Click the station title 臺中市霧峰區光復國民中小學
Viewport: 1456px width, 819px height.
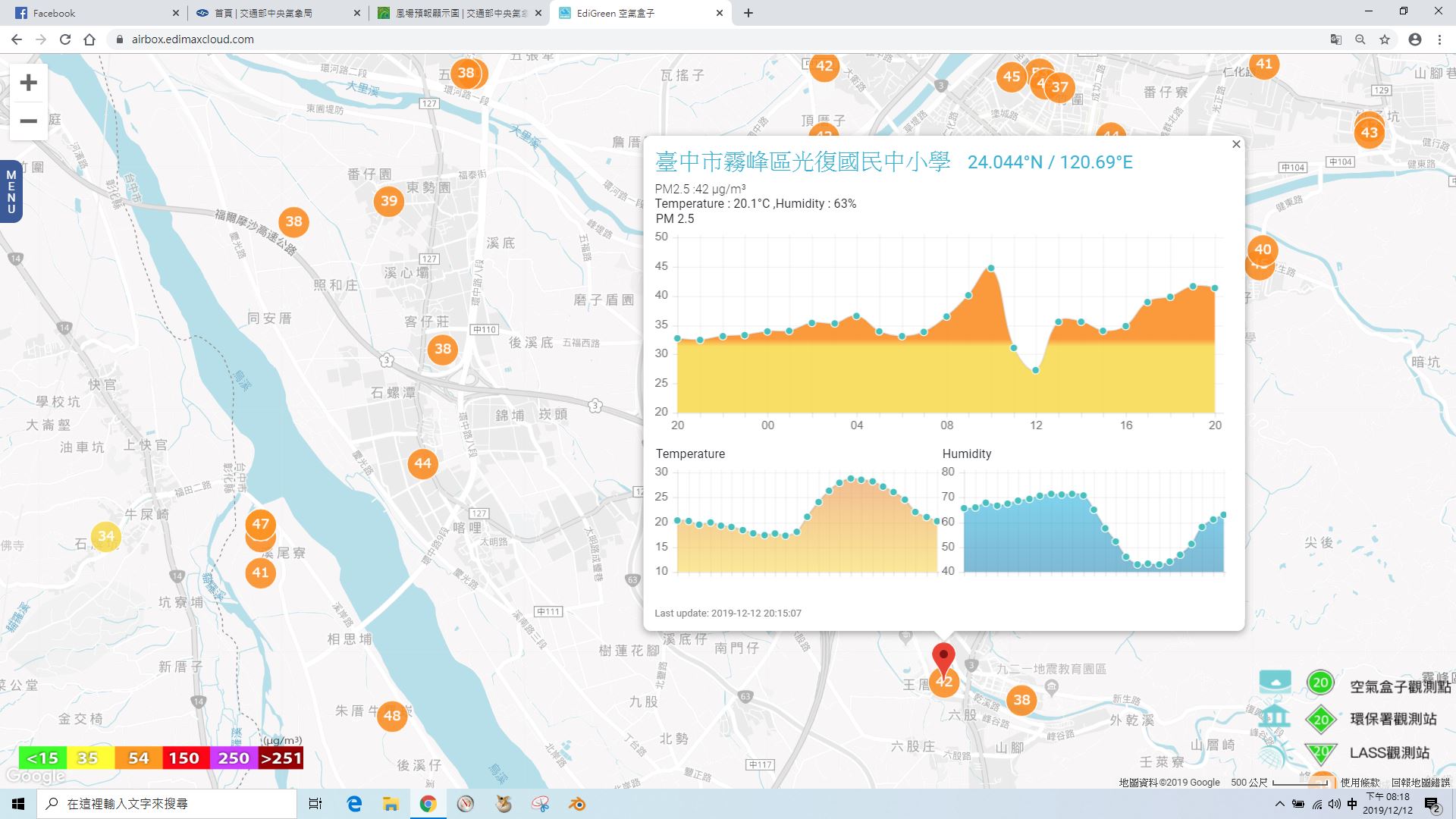click(802, 162)
